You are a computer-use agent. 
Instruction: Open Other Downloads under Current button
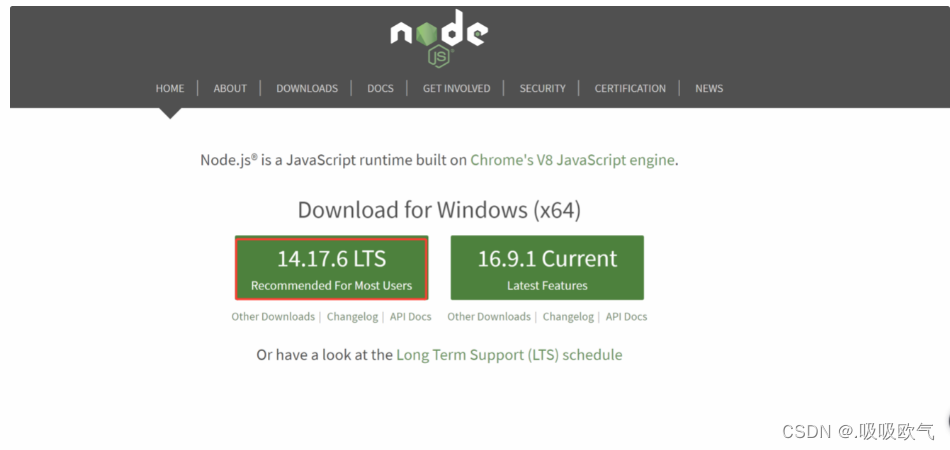pyautogui.click(x=488, y=317)
